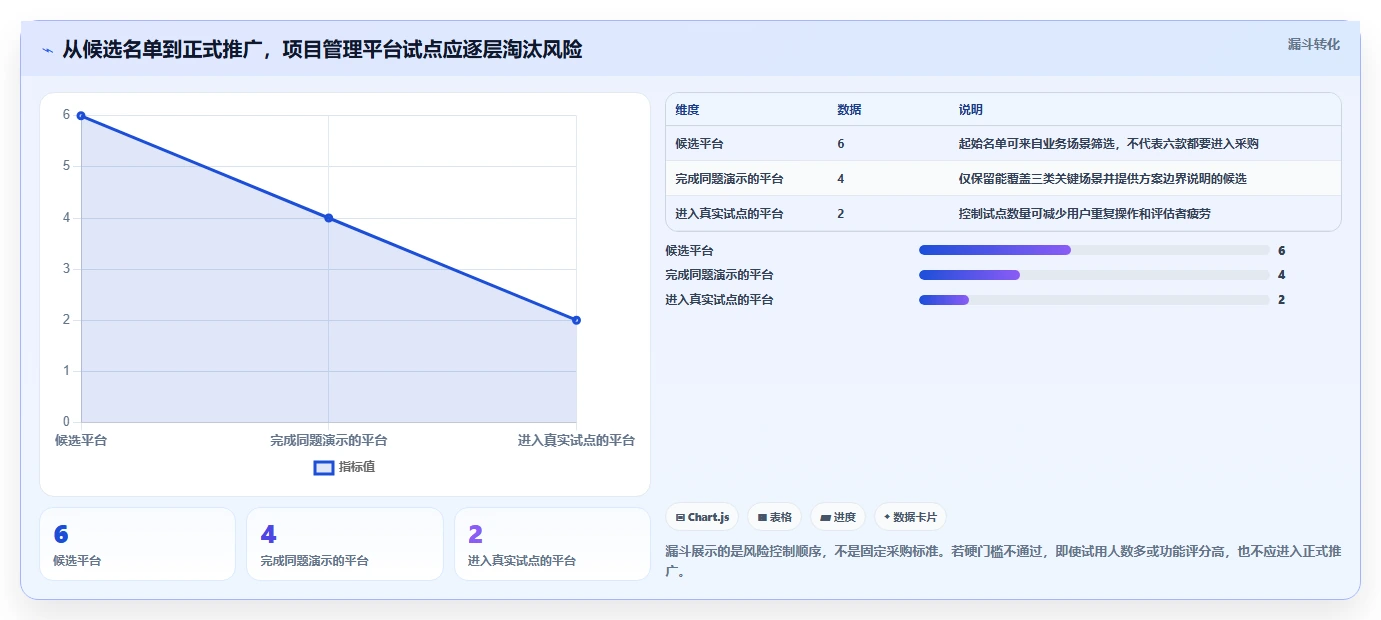Click the footnote starting 漏斗展示的是风险控制顺序
Screen dimensions: 1381x620
[1003, 562]
